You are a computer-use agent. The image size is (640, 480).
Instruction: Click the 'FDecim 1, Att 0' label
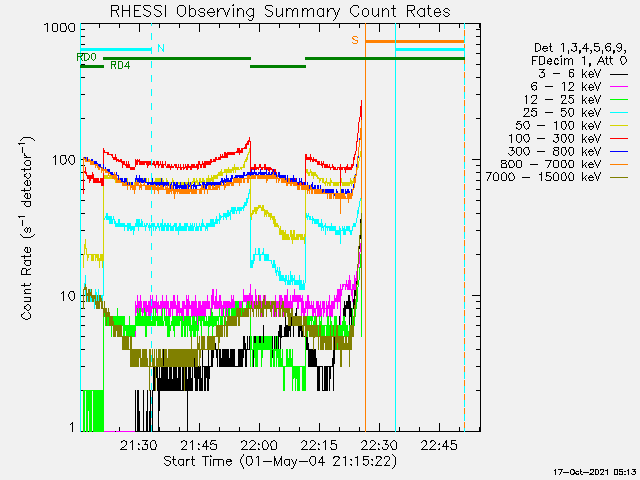(579, 61)
